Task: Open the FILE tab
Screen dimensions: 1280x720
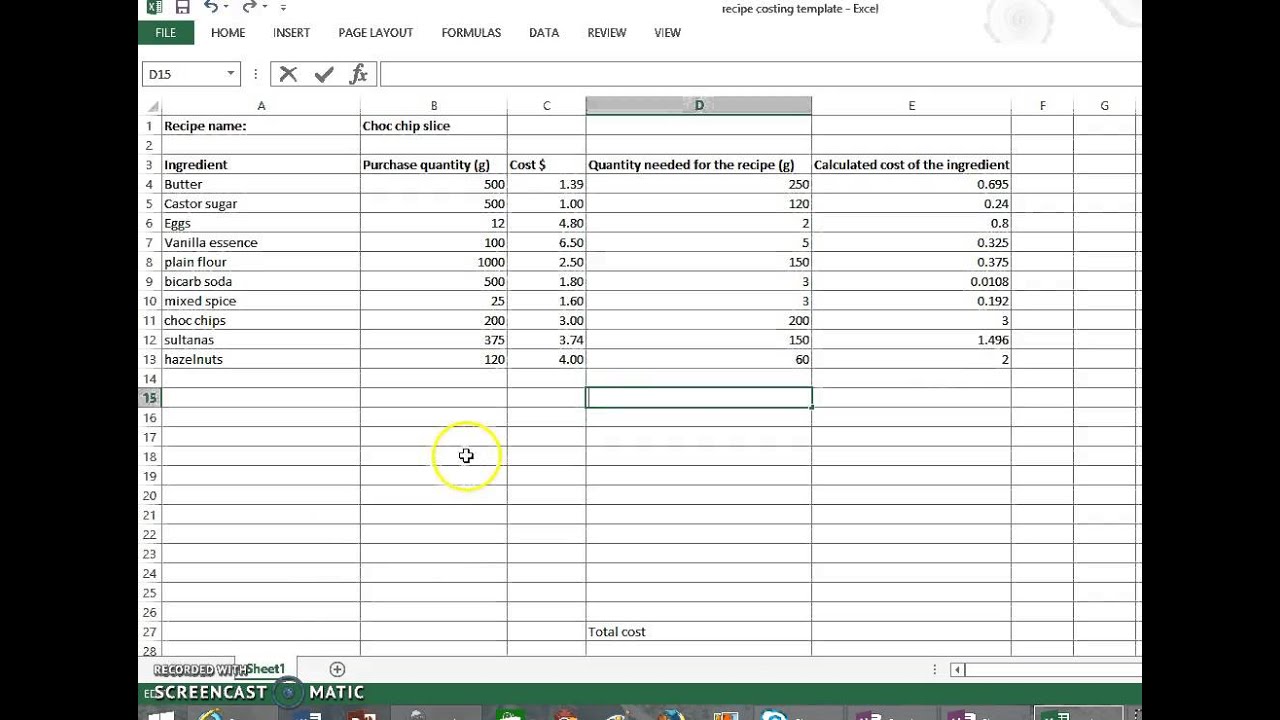Action: coord(166,33)
